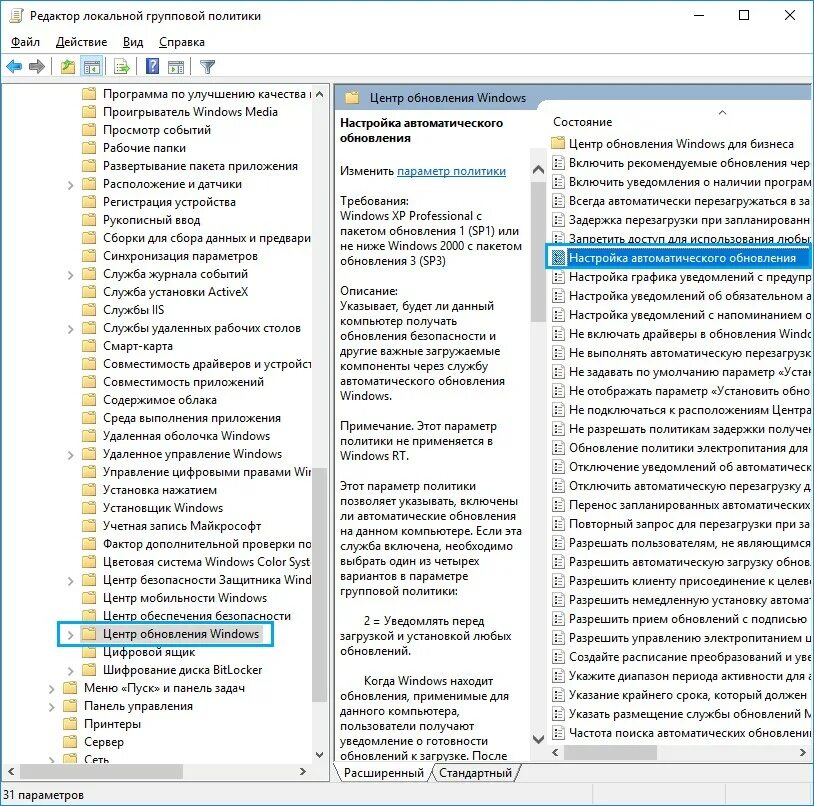Click policy icon of Не включать драйверы в обновления
Screen dimensions: 814x806
pyautogui.click(x=558, y=334)
